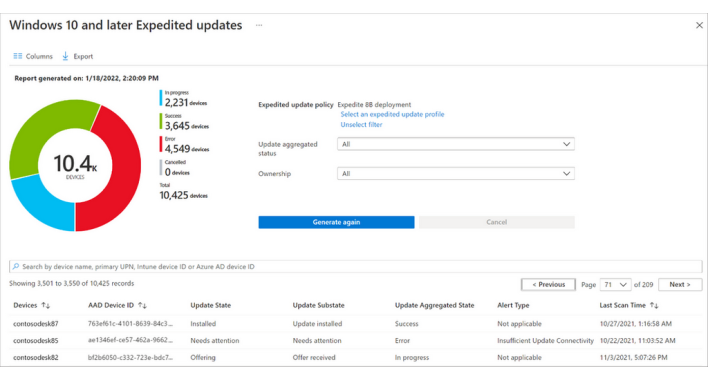This screenshot has height=380, width=708.
Task: Click the Alert Type column header
Action: coord(513,306)
